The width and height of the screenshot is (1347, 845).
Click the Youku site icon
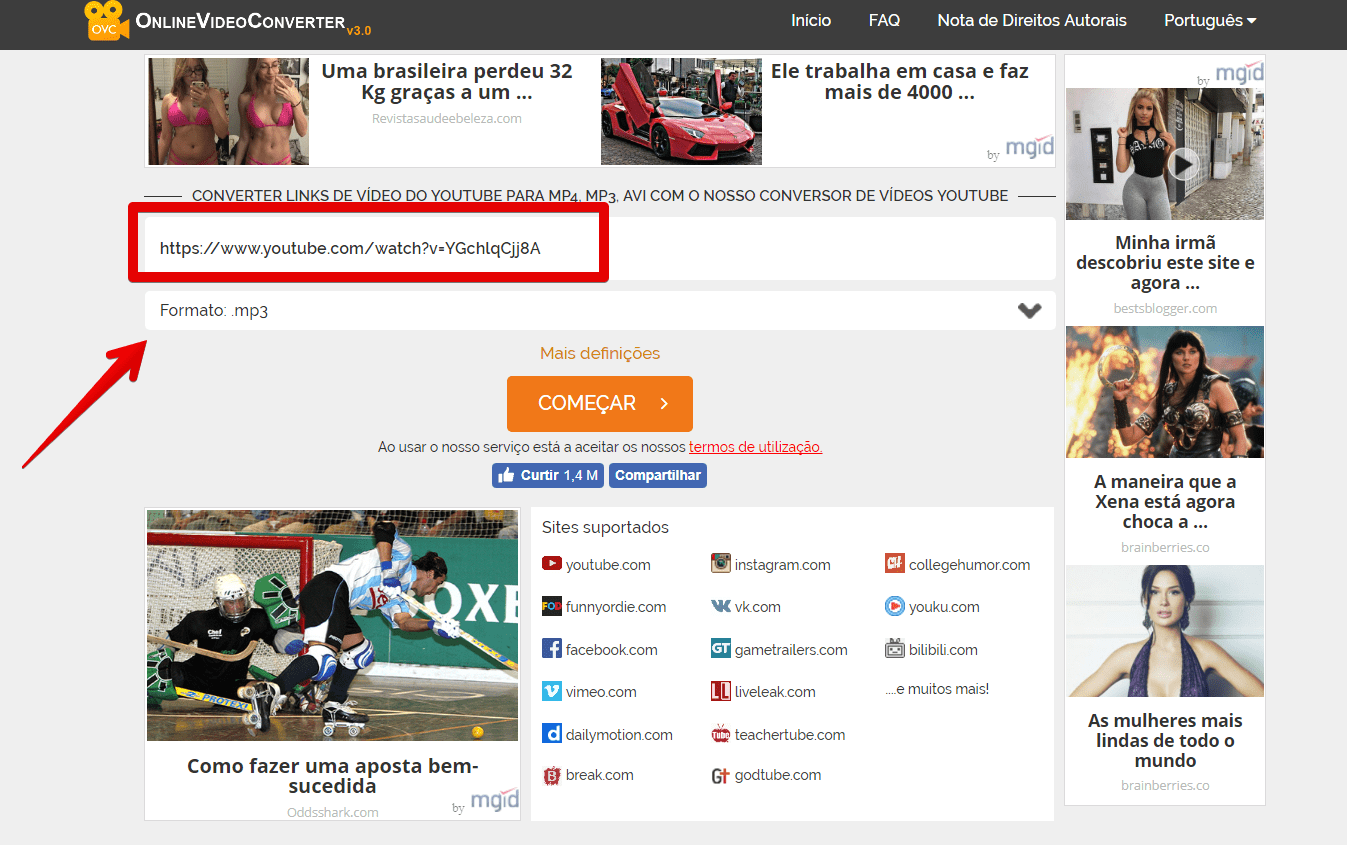coord(894,606)
